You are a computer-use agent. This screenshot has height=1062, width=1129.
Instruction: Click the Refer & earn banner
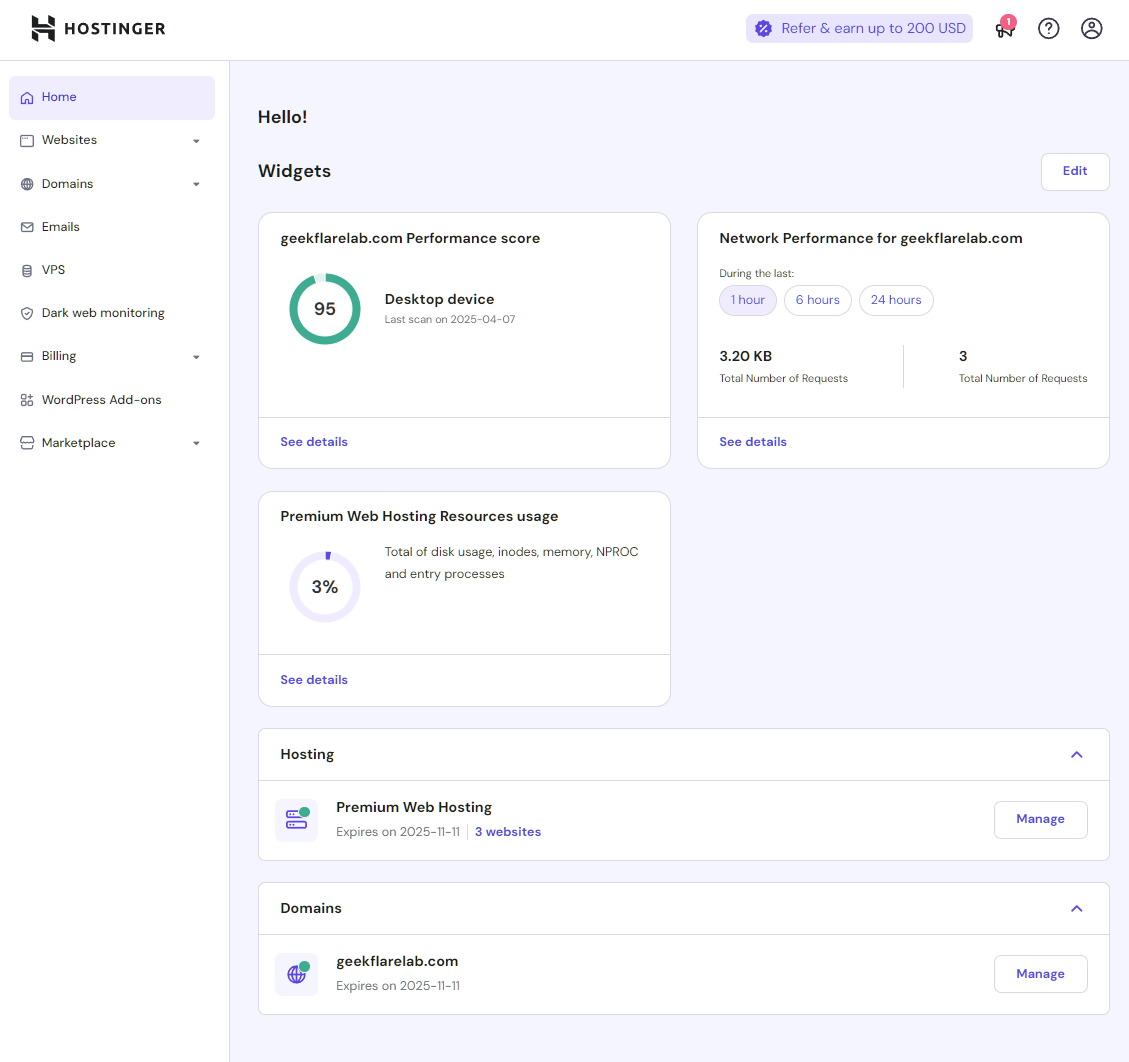coord(859,28)
